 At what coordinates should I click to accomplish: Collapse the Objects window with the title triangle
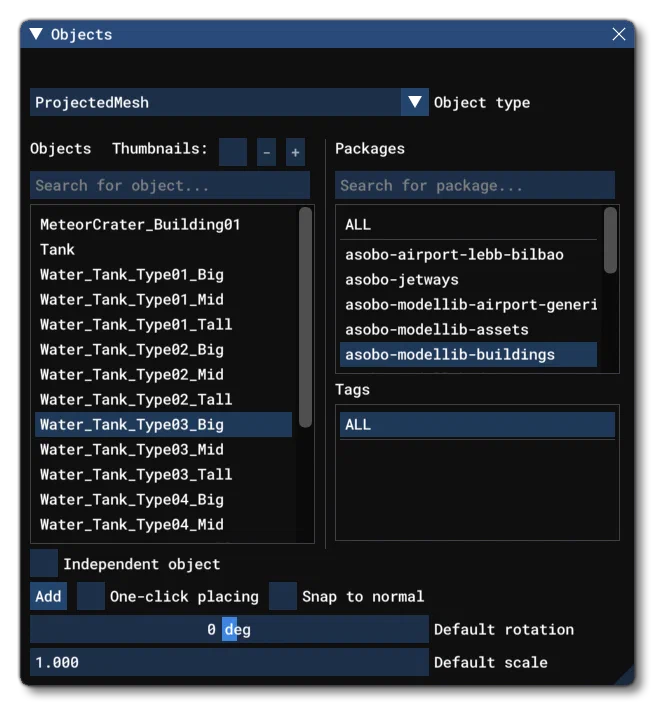click(36, 34)
